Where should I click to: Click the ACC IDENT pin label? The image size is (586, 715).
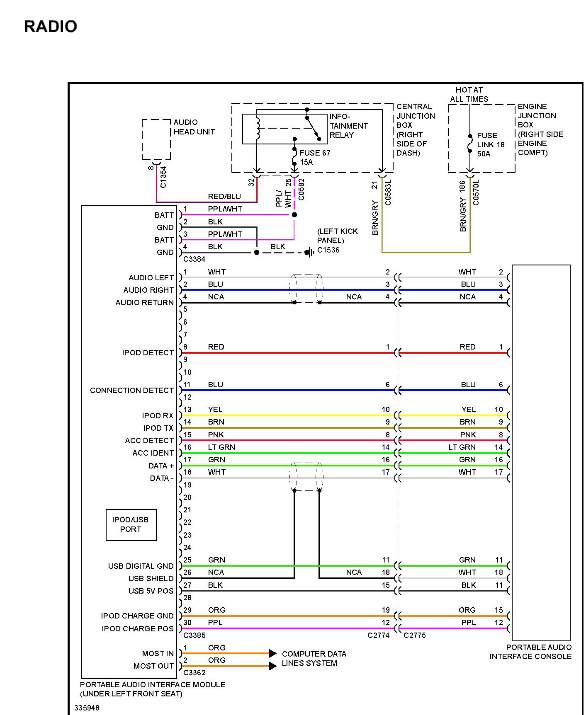point(153,453)
